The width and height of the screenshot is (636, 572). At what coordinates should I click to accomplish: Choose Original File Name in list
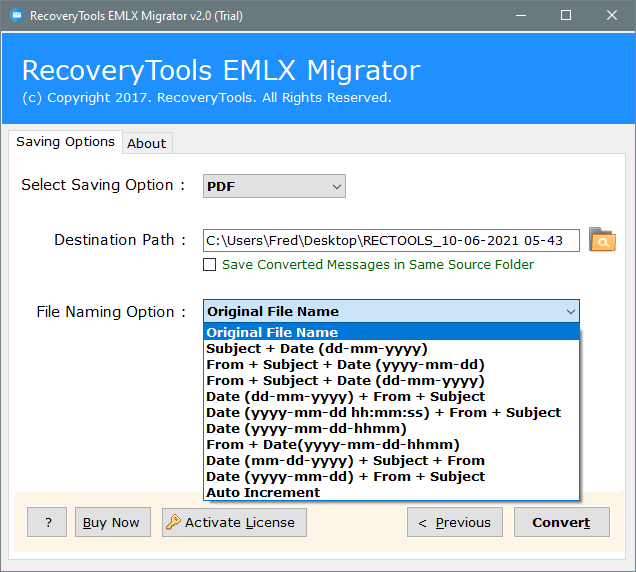point(391,332)
